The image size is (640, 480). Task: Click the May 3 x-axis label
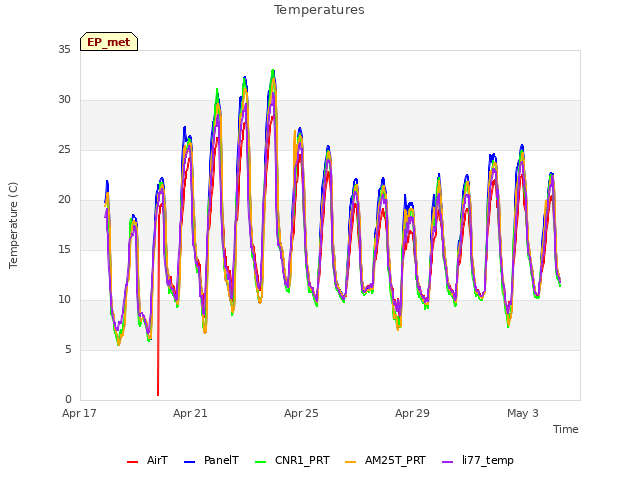tap(523, 413)
